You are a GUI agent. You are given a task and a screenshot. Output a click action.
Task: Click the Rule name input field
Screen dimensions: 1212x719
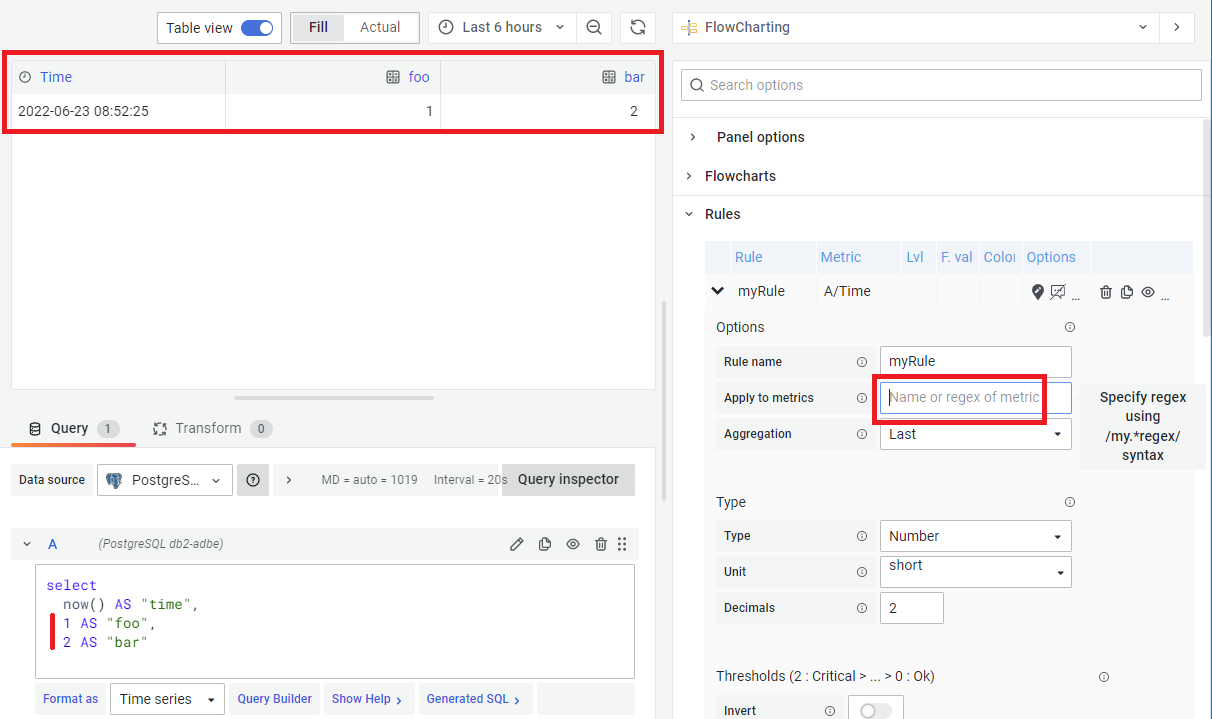click(x=975, y=361)
